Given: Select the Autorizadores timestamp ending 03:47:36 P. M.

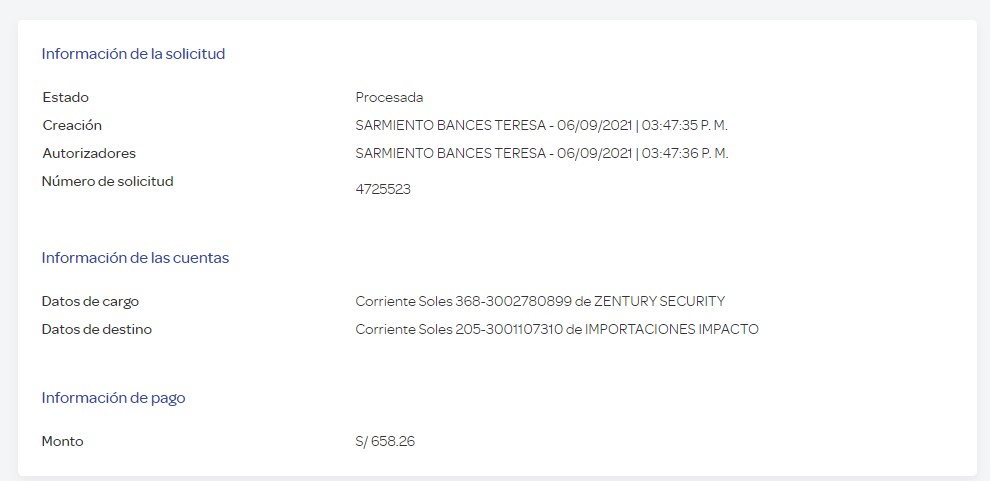Looking at the screenshot, I should [x=542, y=153].
